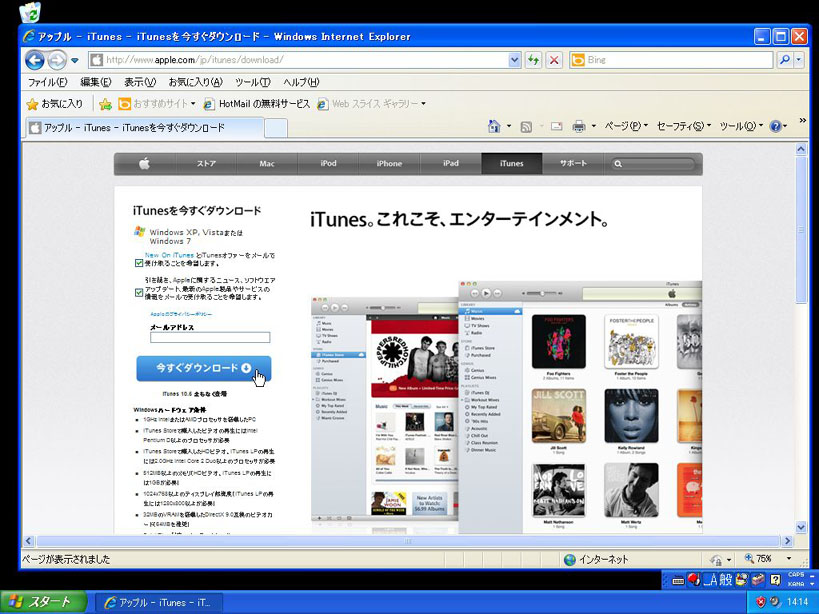This screenshot has width=819, height=614.
Task: Go forward with the Forward arrow button
Action: [56, 60]
